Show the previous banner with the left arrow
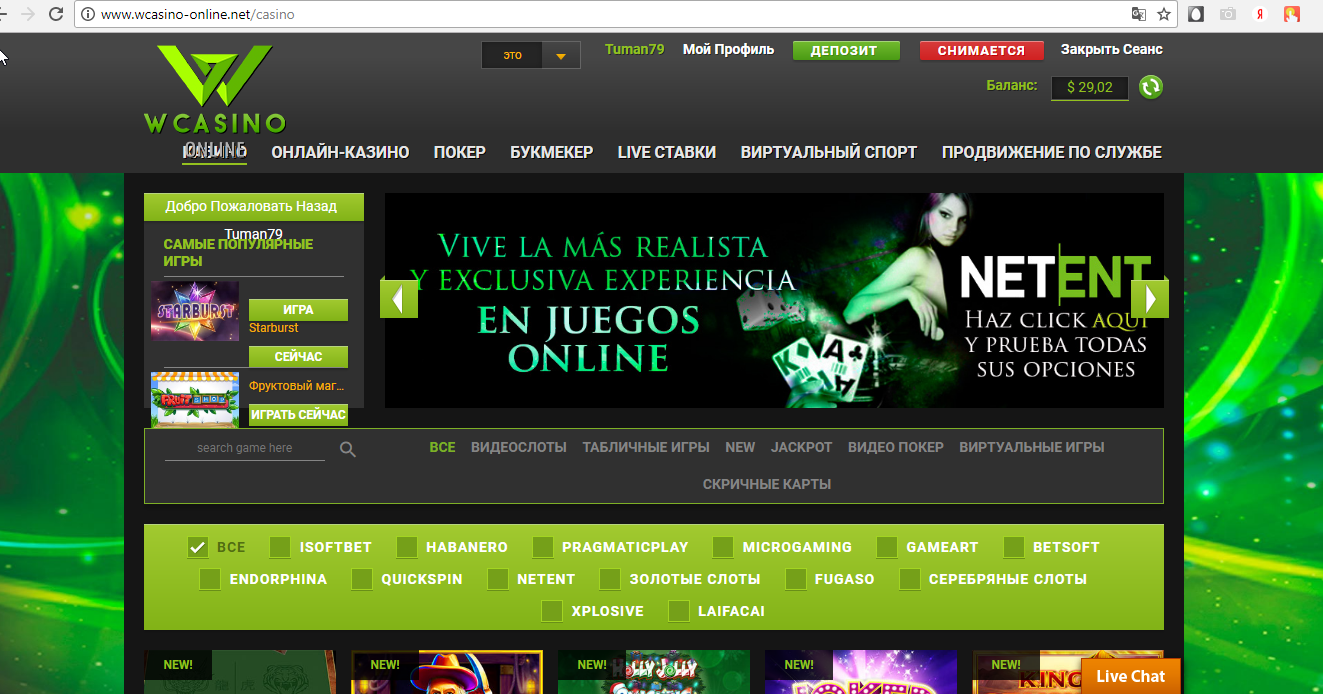This screenshot has width=1323, height=694. pyautogui.click(x=399, y=298)
